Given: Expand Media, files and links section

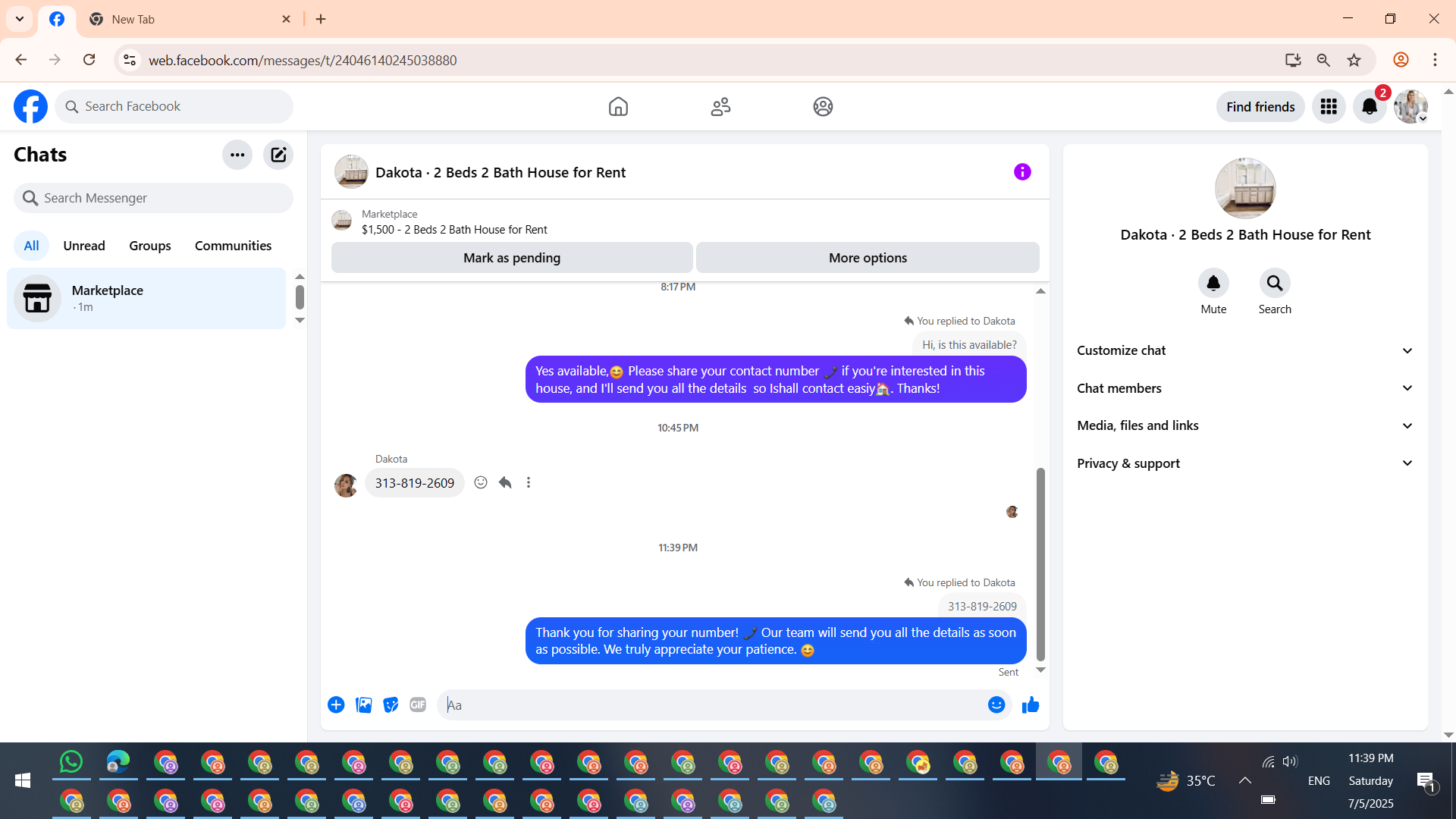Looking at the screenshot, I should (x=1245, y=425).
